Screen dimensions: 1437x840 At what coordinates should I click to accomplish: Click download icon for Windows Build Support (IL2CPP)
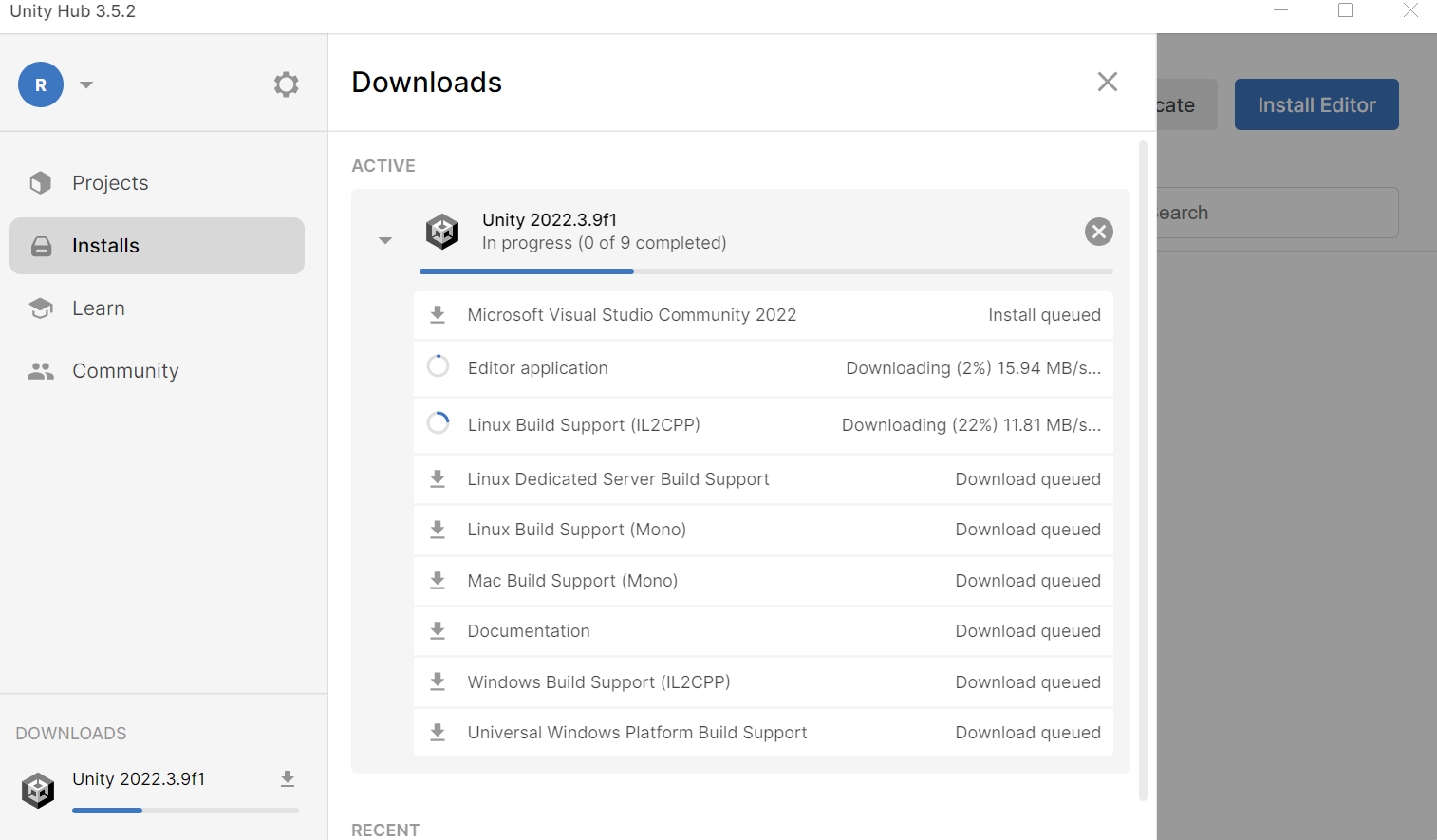tap(438, 681)
